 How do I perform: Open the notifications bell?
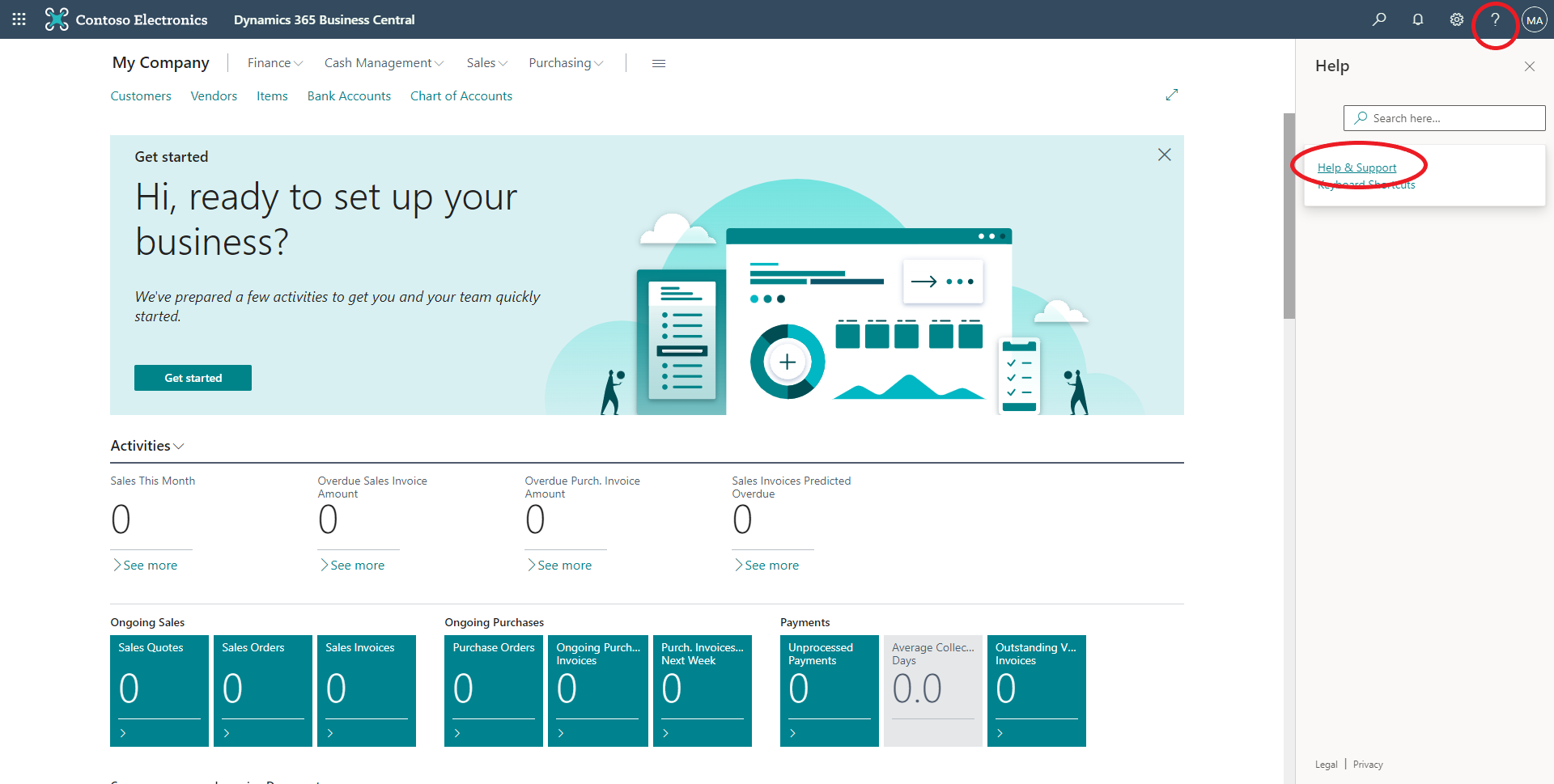point(1418,19)
